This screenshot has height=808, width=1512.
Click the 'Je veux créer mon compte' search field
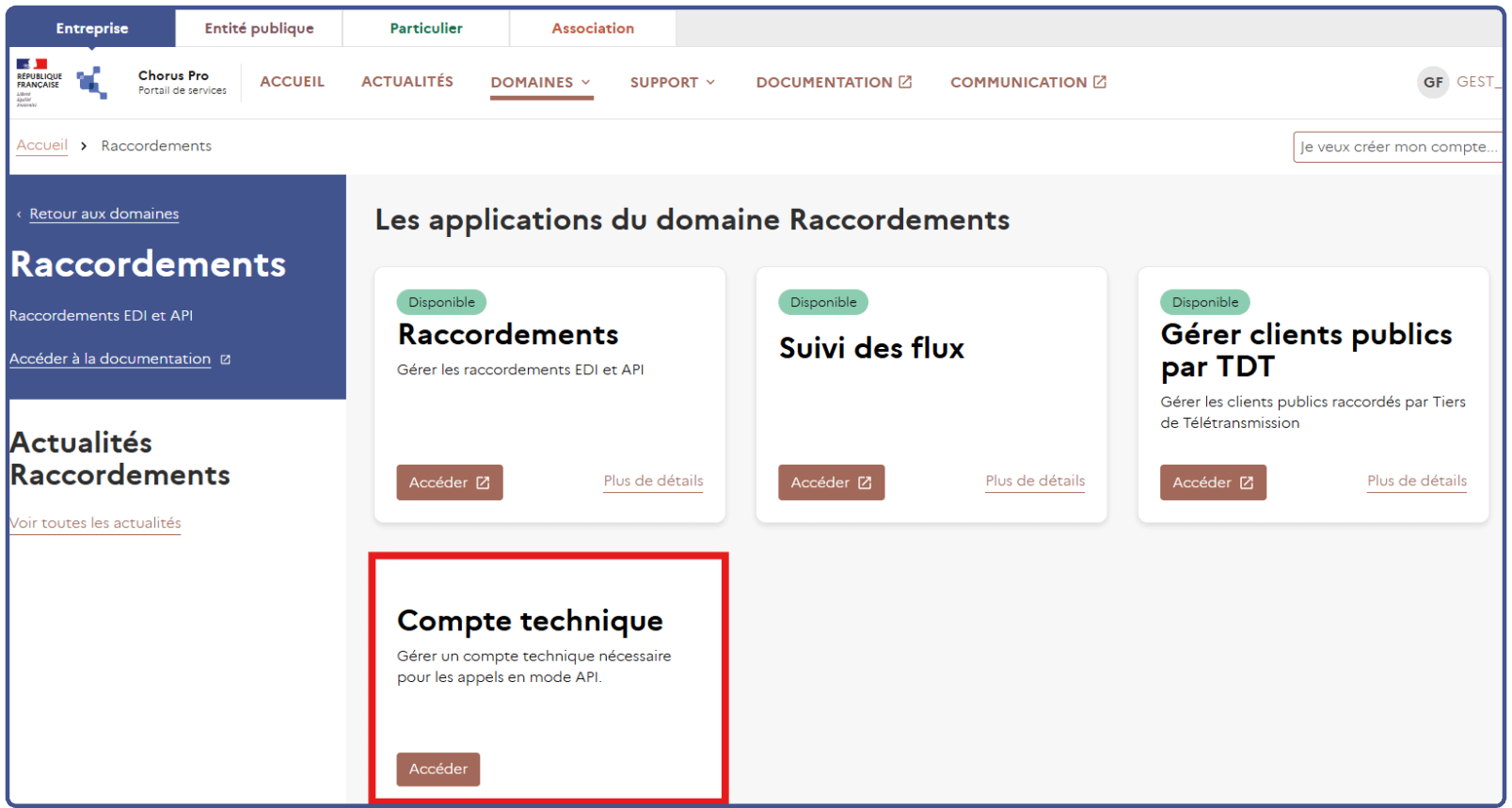click(1396, 147)
